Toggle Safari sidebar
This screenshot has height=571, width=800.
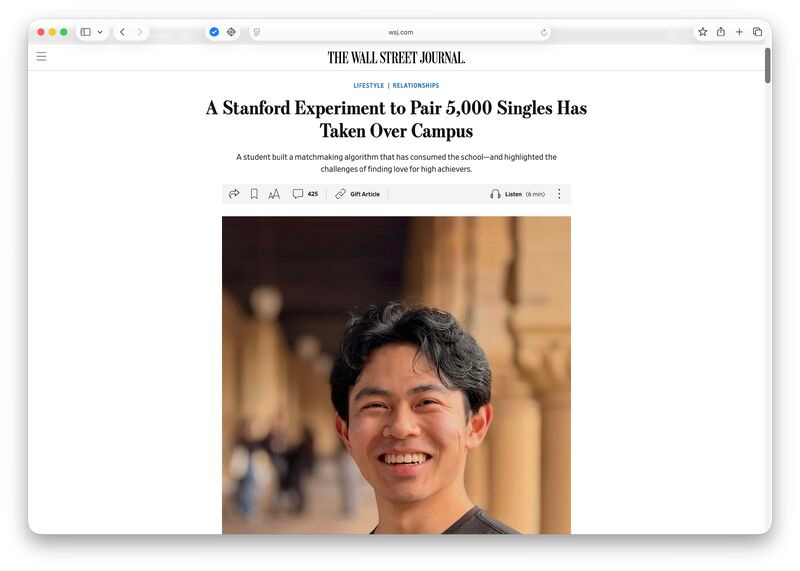pyautogui.click(x=86, y=32)
